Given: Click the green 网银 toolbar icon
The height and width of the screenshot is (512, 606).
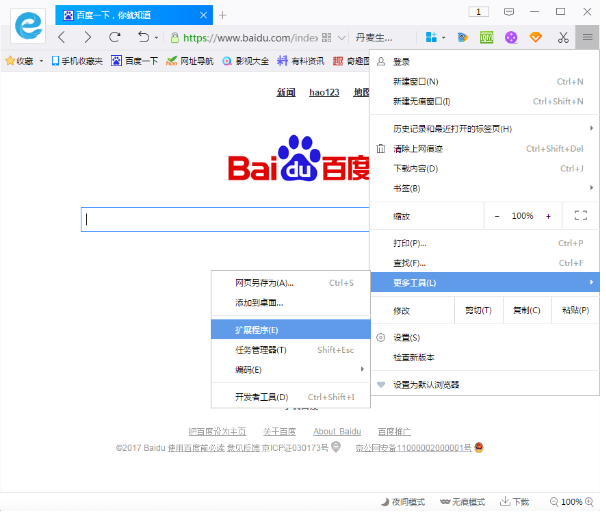Looking at the screenshot, I should (x=487, y=37).
